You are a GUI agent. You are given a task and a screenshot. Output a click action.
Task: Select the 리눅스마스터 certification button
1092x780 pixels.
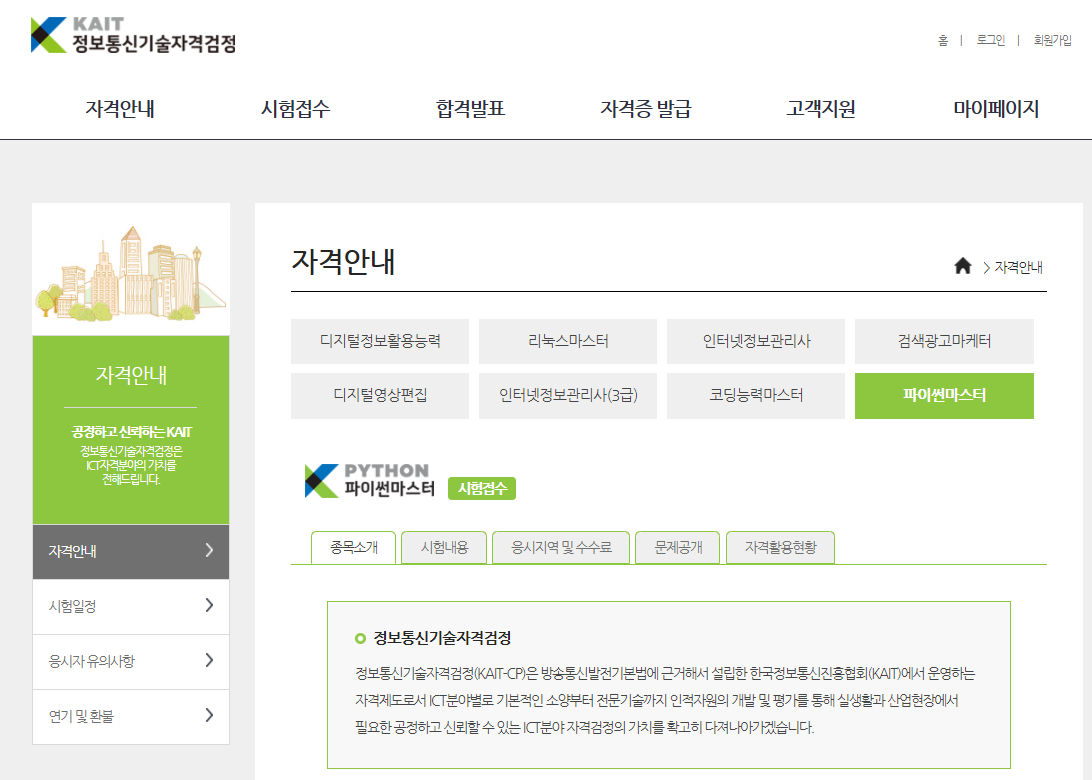pos(568,341)
